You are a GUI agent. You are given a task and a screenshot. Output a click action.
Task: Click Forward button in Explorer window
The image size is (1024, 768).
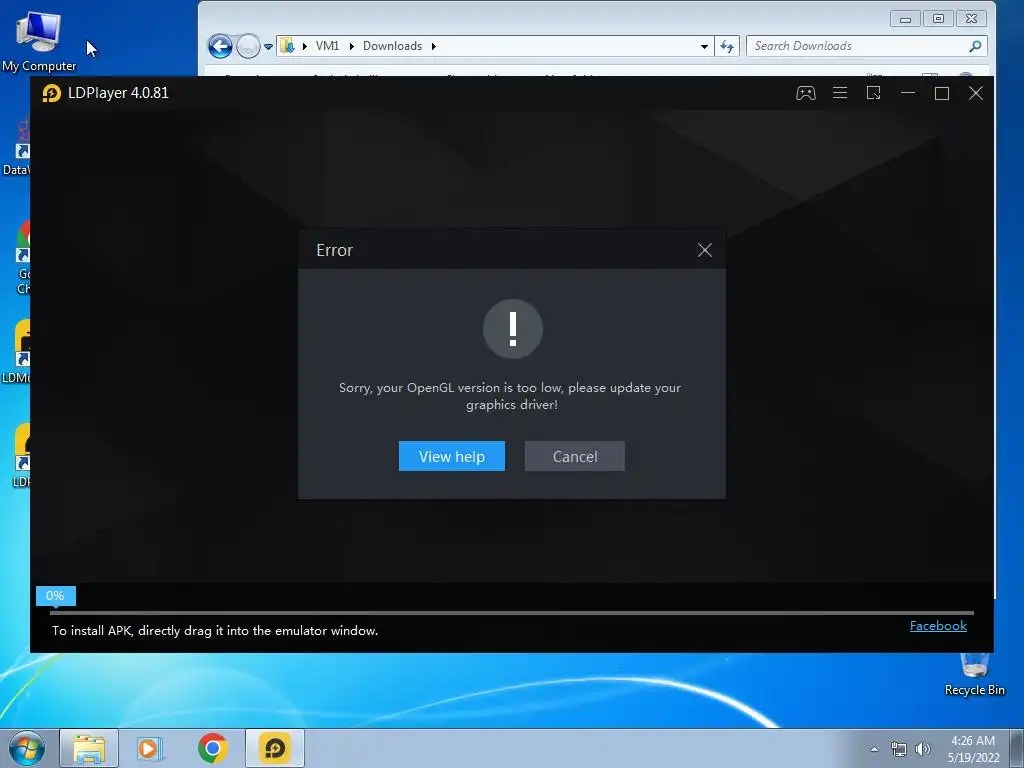point(248,46)
